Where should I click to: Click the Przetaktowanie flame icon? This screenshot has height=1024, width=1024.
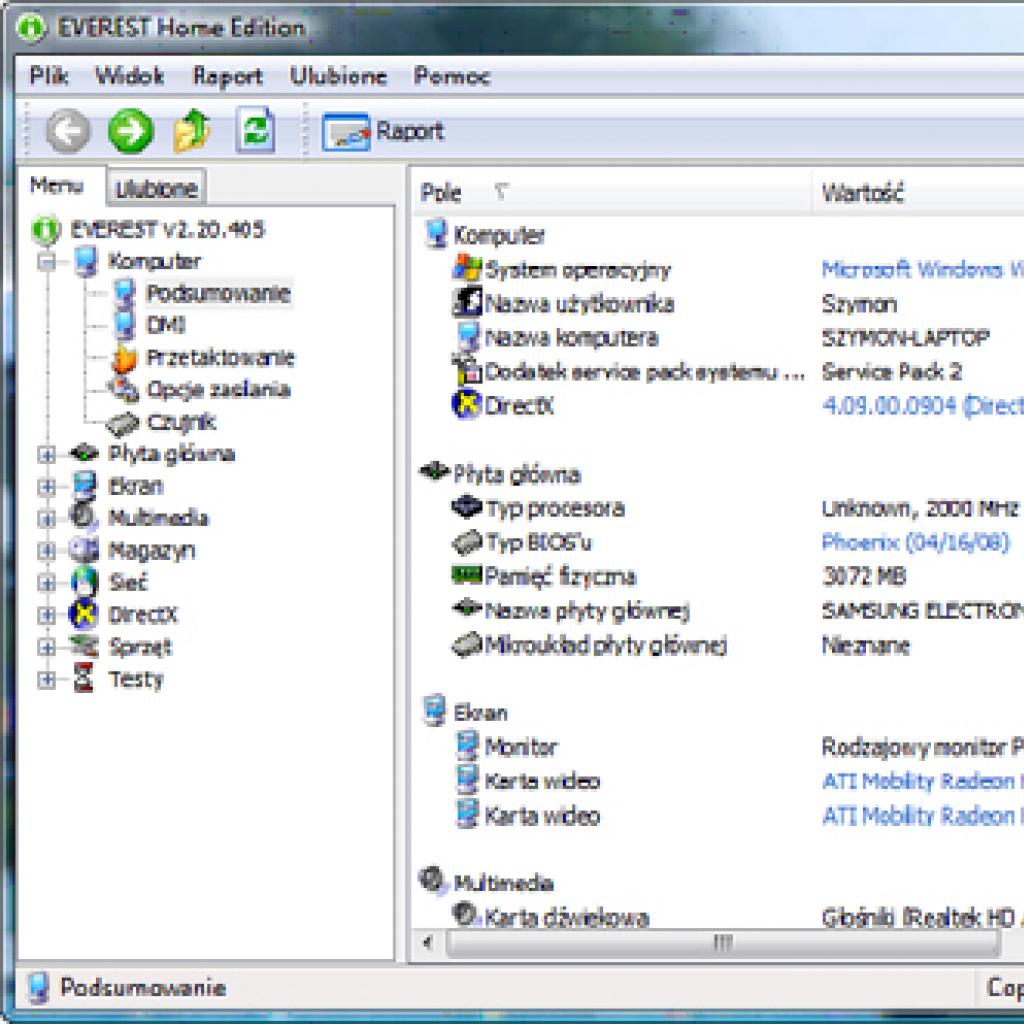(124, 358)
